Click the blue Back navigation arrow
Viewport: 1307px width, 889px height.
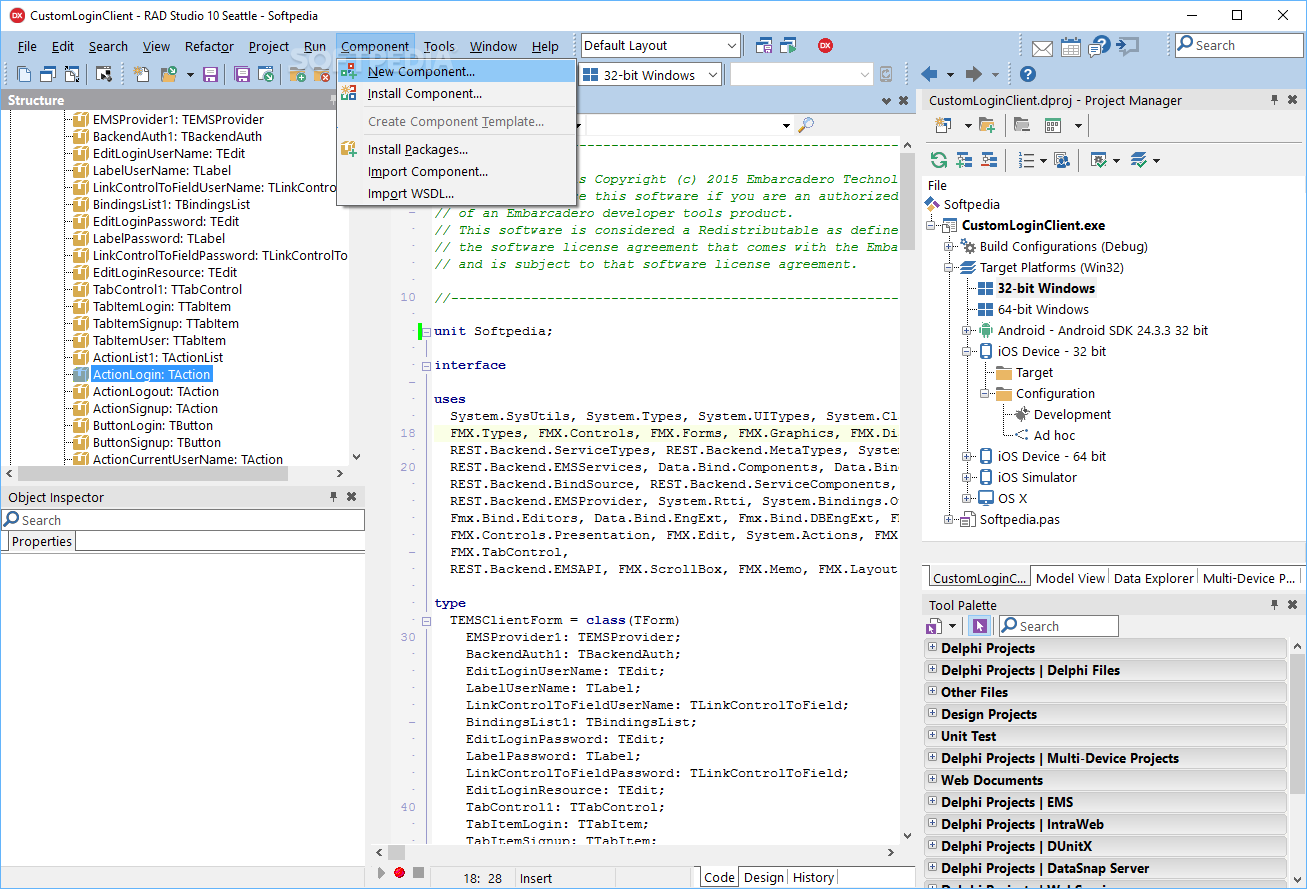click(929, 75)
